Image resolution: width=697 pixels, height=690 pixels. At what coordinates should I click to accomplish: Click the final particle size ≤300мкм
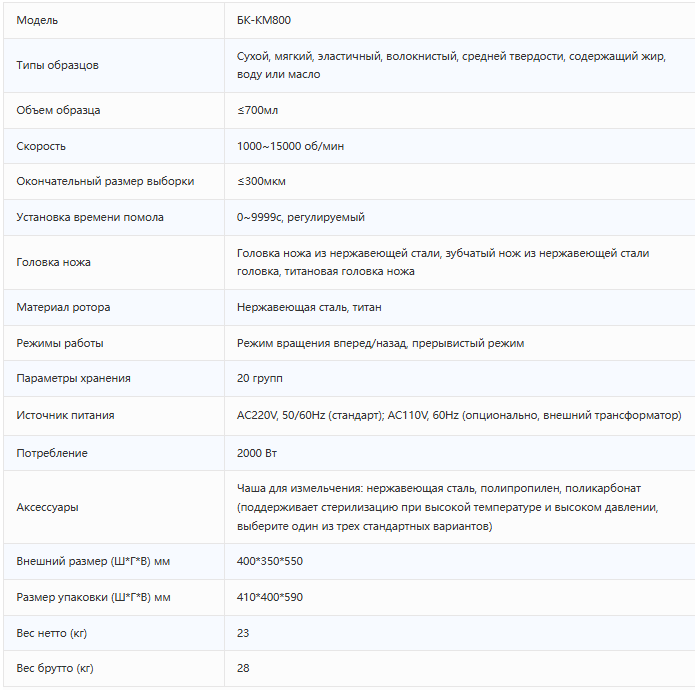click(x=260, y=181)
